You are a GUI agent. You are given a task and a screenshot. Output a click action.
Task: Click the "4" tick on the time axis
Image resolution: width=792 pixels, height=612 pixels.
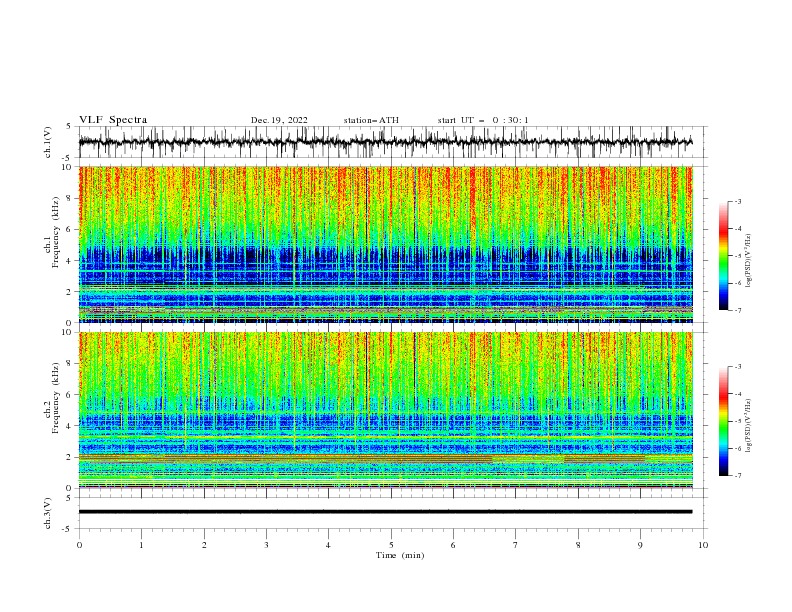click(x=328, y=545)
